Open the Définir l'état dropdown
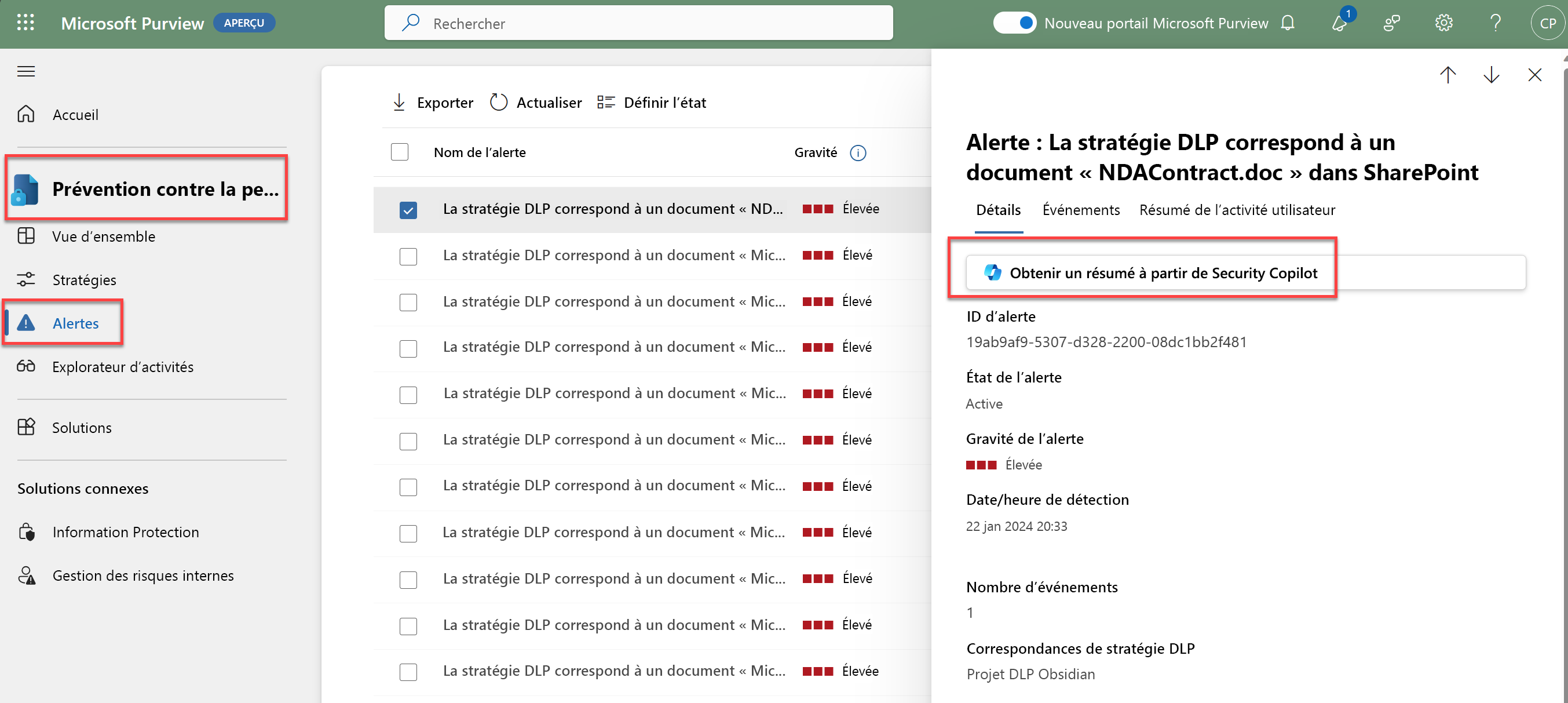Screen dimensions: 1568x703 point(651,103)
